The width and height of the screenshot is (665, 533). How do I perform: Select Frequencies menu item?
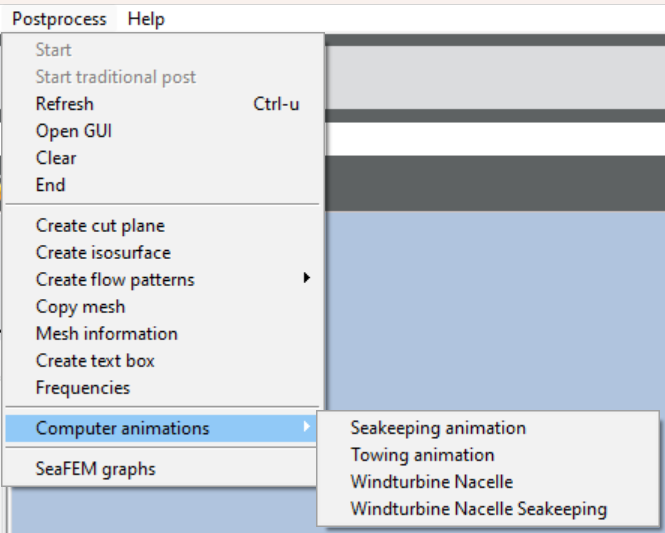click(162, 388)
